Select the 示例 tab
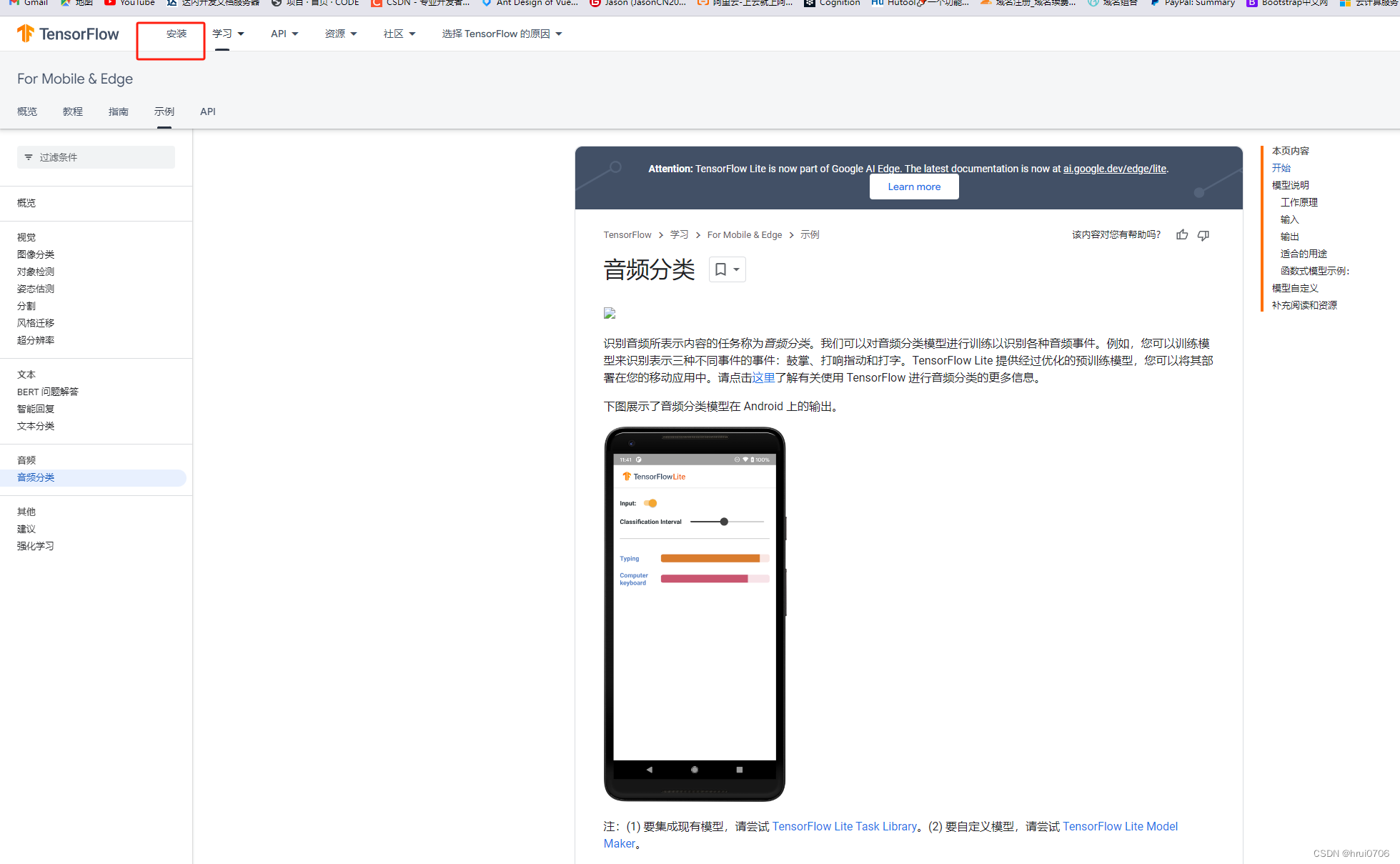The width and height of the screenshot is (1400, 864). click(163, 112)
